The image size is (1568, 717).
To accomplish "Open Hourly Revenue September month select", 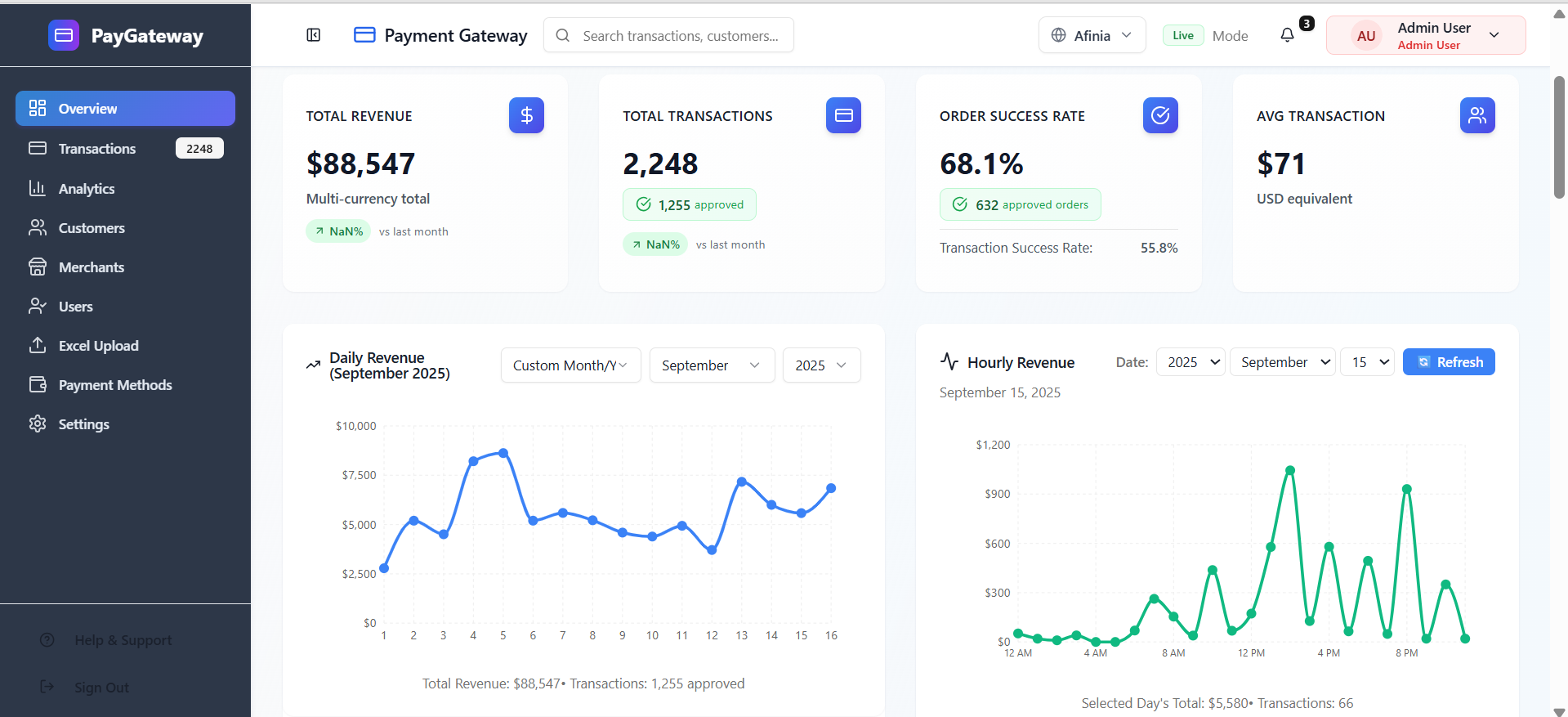I will (1283, 362).
